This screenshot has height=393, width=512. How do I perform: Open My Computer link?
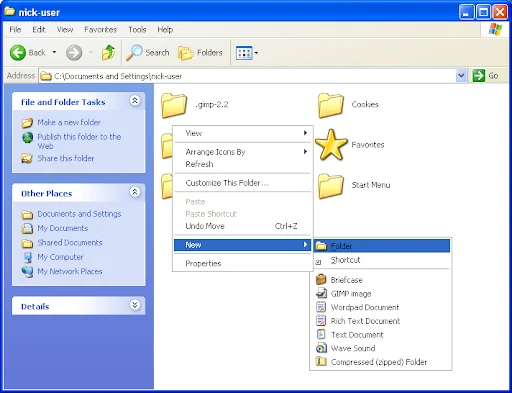(x=60, y=257)
